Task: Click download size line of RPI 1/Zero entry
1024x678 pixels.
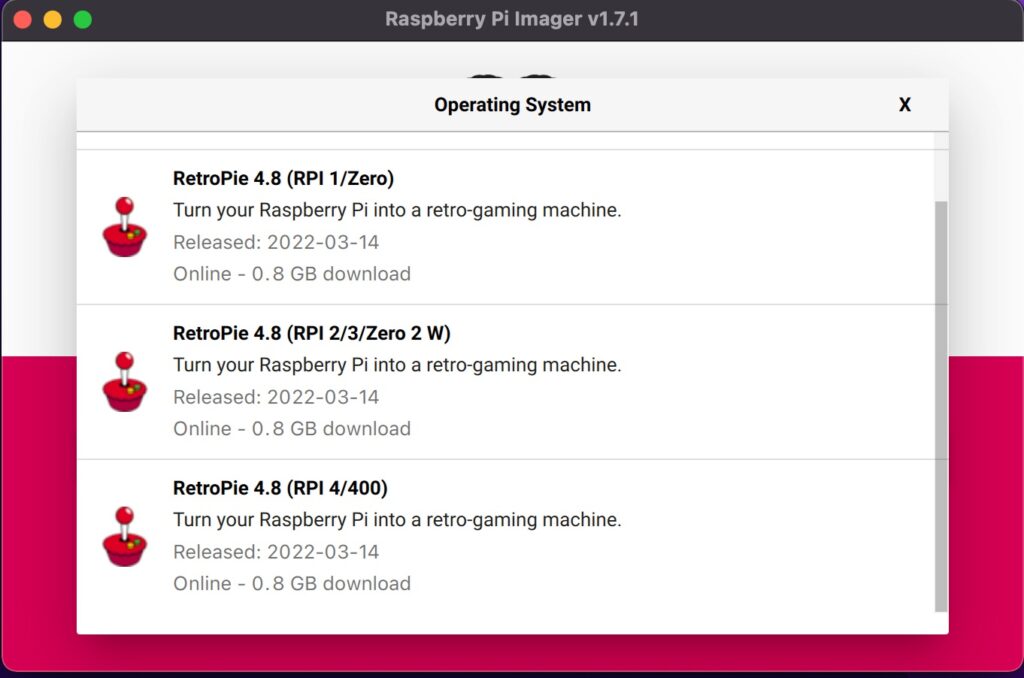Action: click(292, 274)
